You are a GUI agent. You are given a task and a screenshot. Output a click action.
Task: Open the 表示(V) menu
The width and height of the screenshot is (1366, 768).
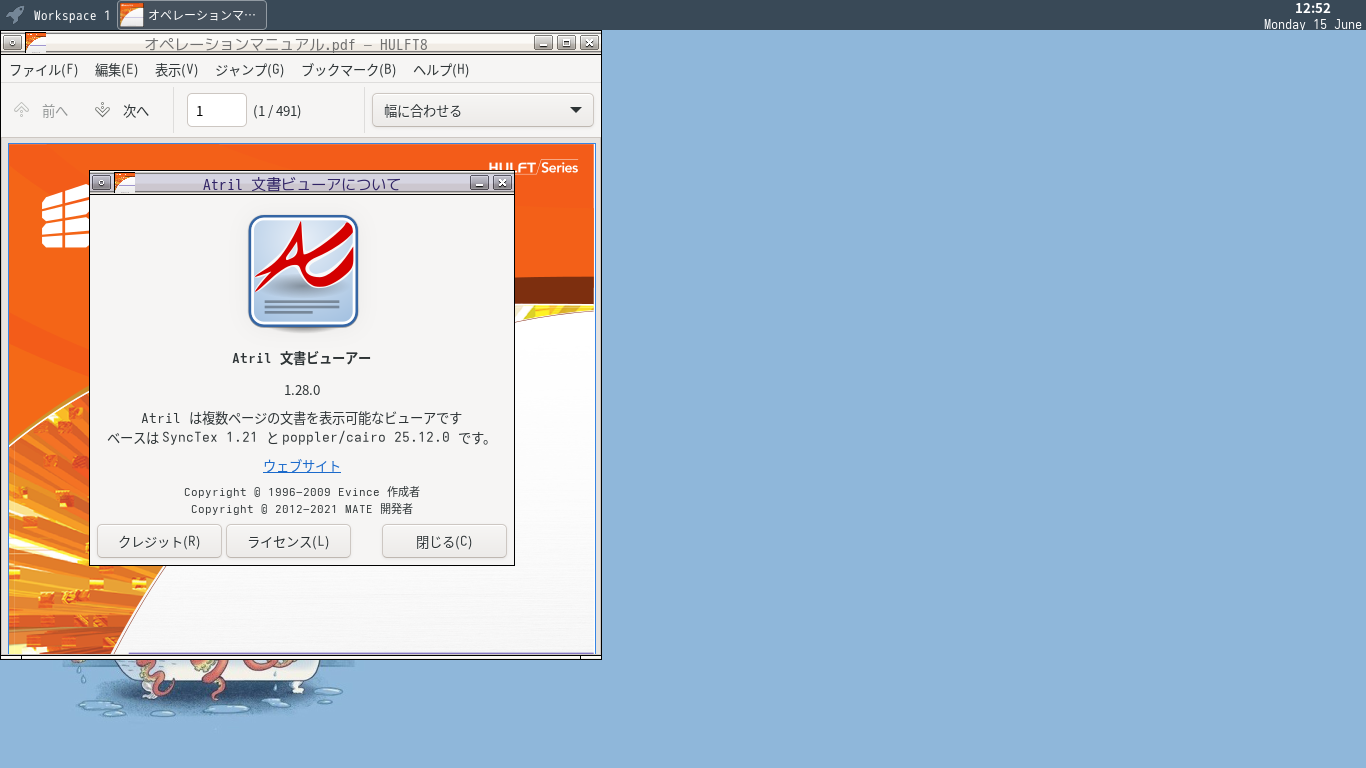tap(177, 70)
